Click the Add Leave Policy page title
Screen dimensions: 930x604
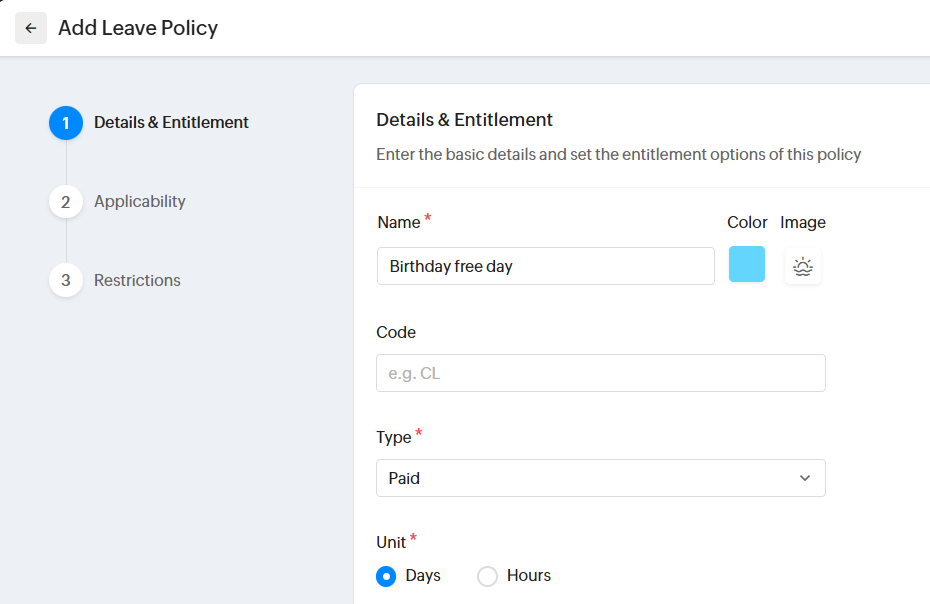pyautogui.click(x=138, y=28)
